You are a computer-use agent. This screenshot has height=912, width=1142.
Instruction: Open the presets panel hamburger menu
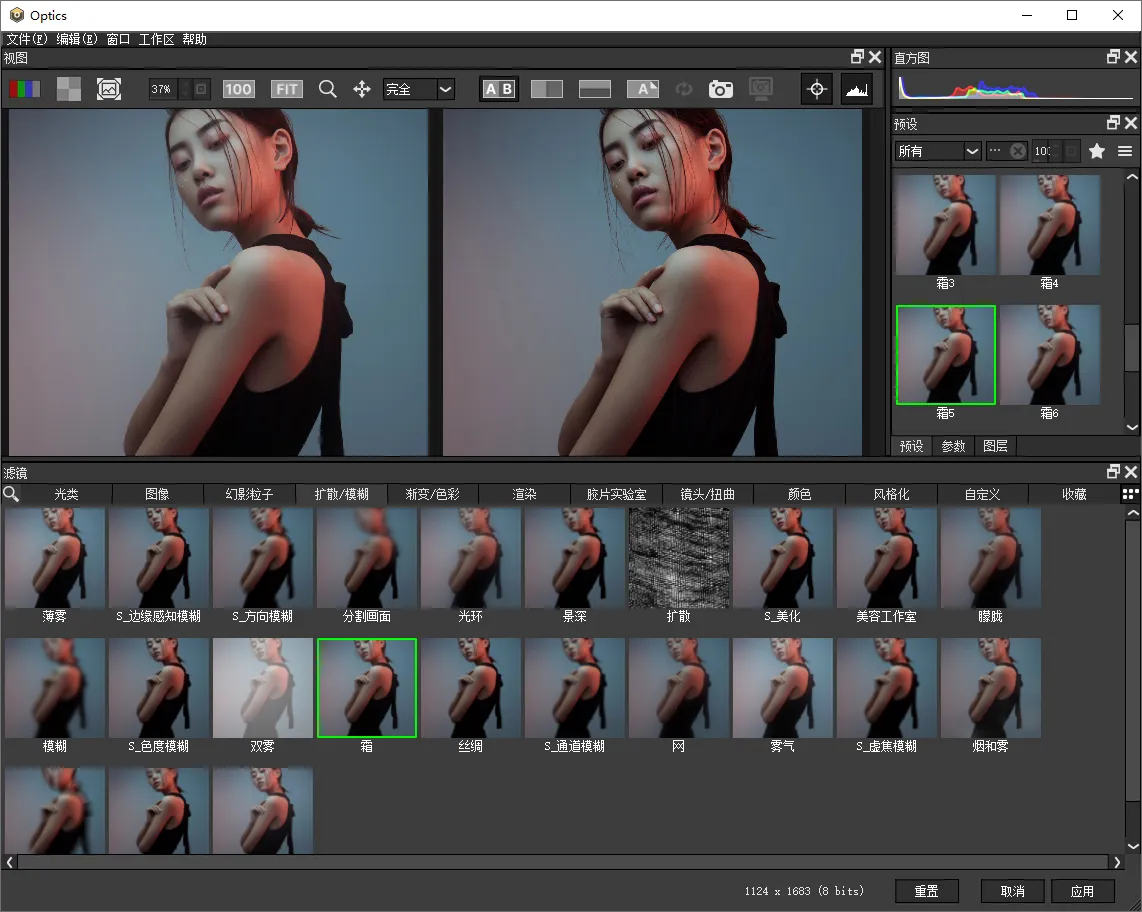click(x=1125, y=151)
